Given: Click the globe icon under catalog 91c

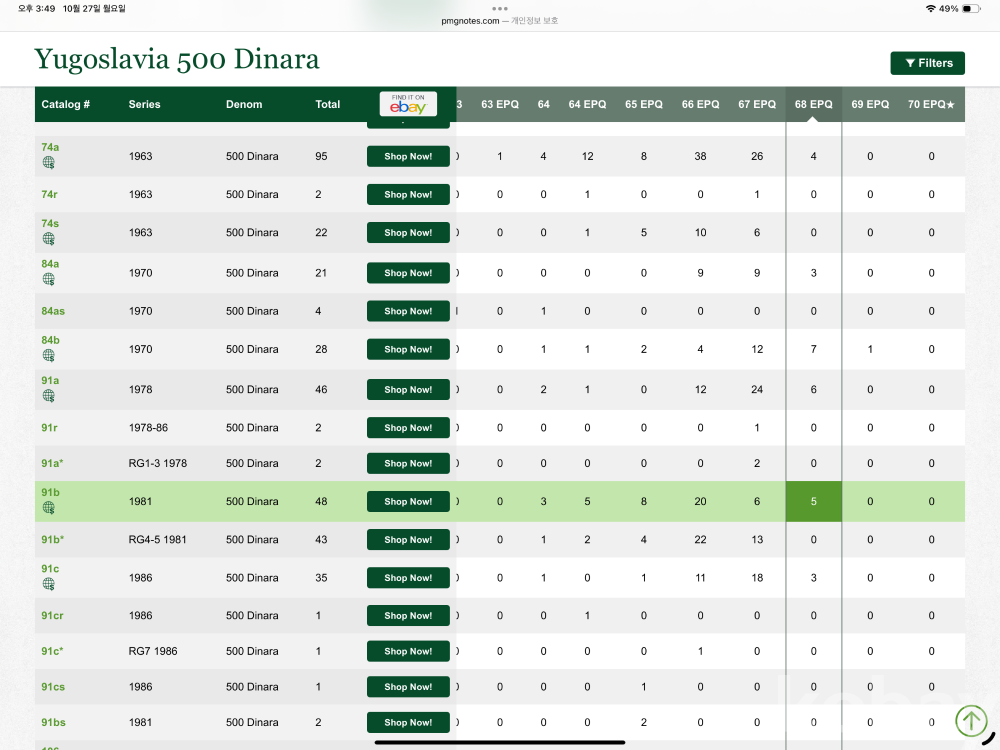Looking at the screenshot, I should pos(48,584).
